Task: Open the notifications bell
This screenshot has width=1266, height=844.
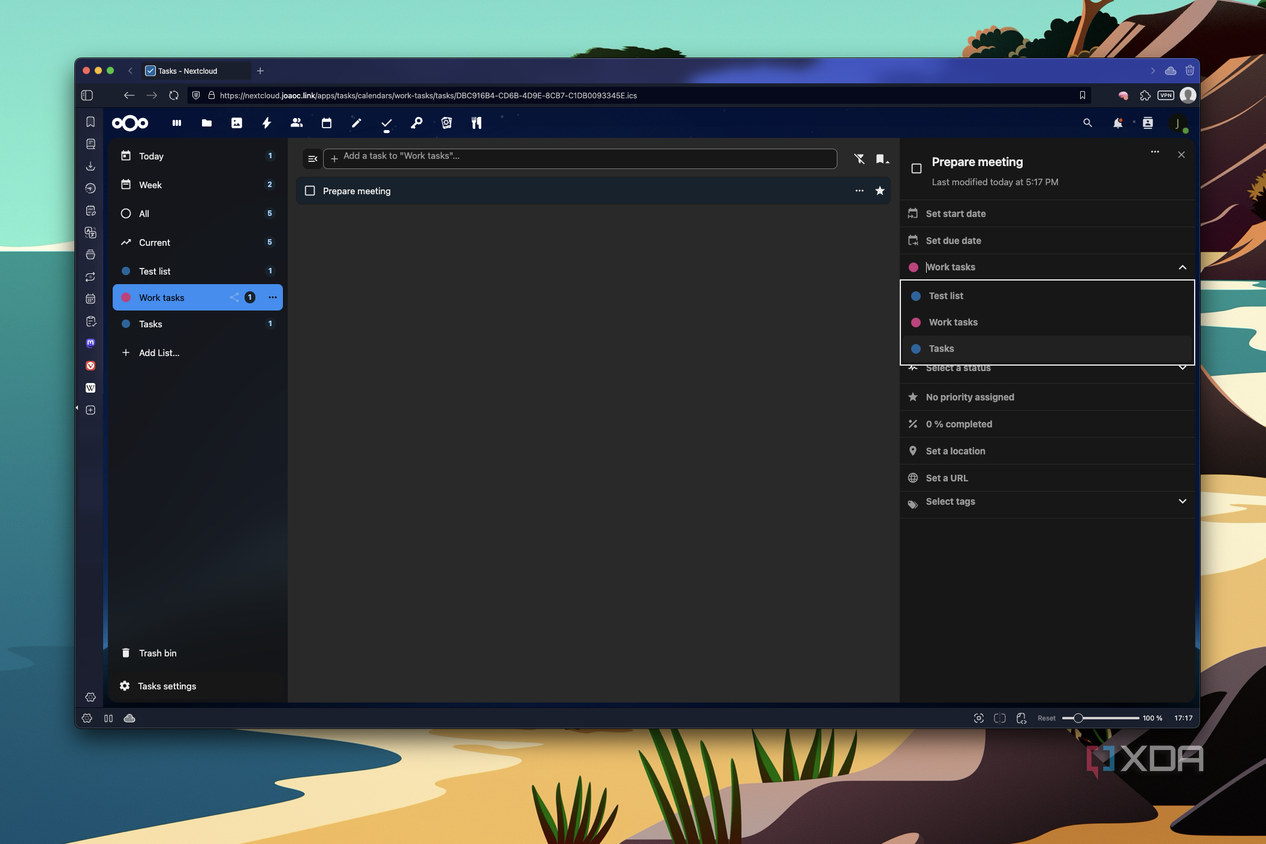Action: [1118, 123]
